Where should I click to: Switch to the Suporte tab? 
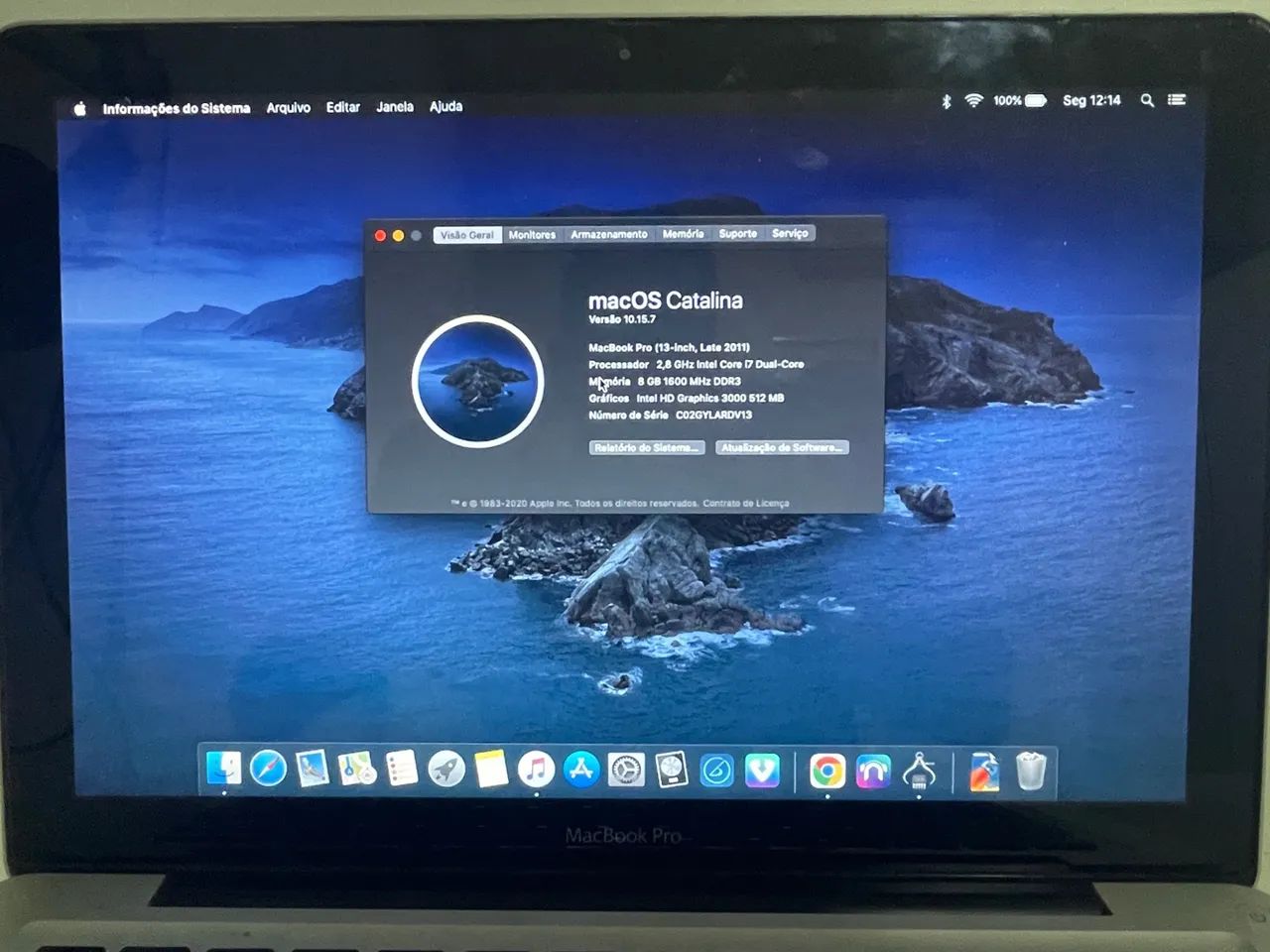click(x=738, y=234)
